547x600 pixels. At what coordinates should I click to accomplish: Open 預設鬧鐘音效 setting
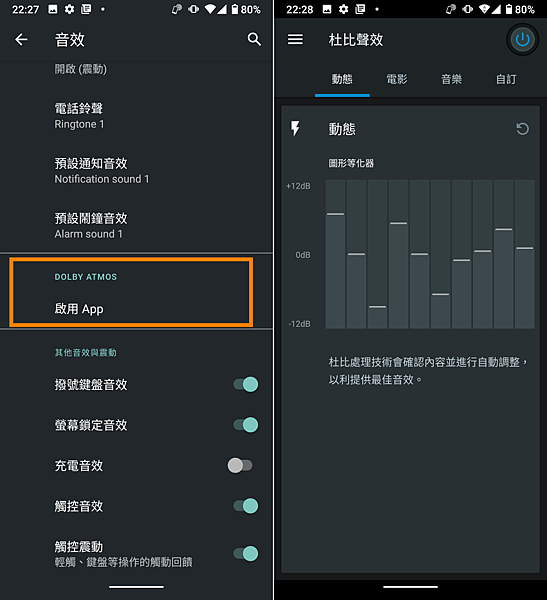pyautogui.click(x=136, y=225)
